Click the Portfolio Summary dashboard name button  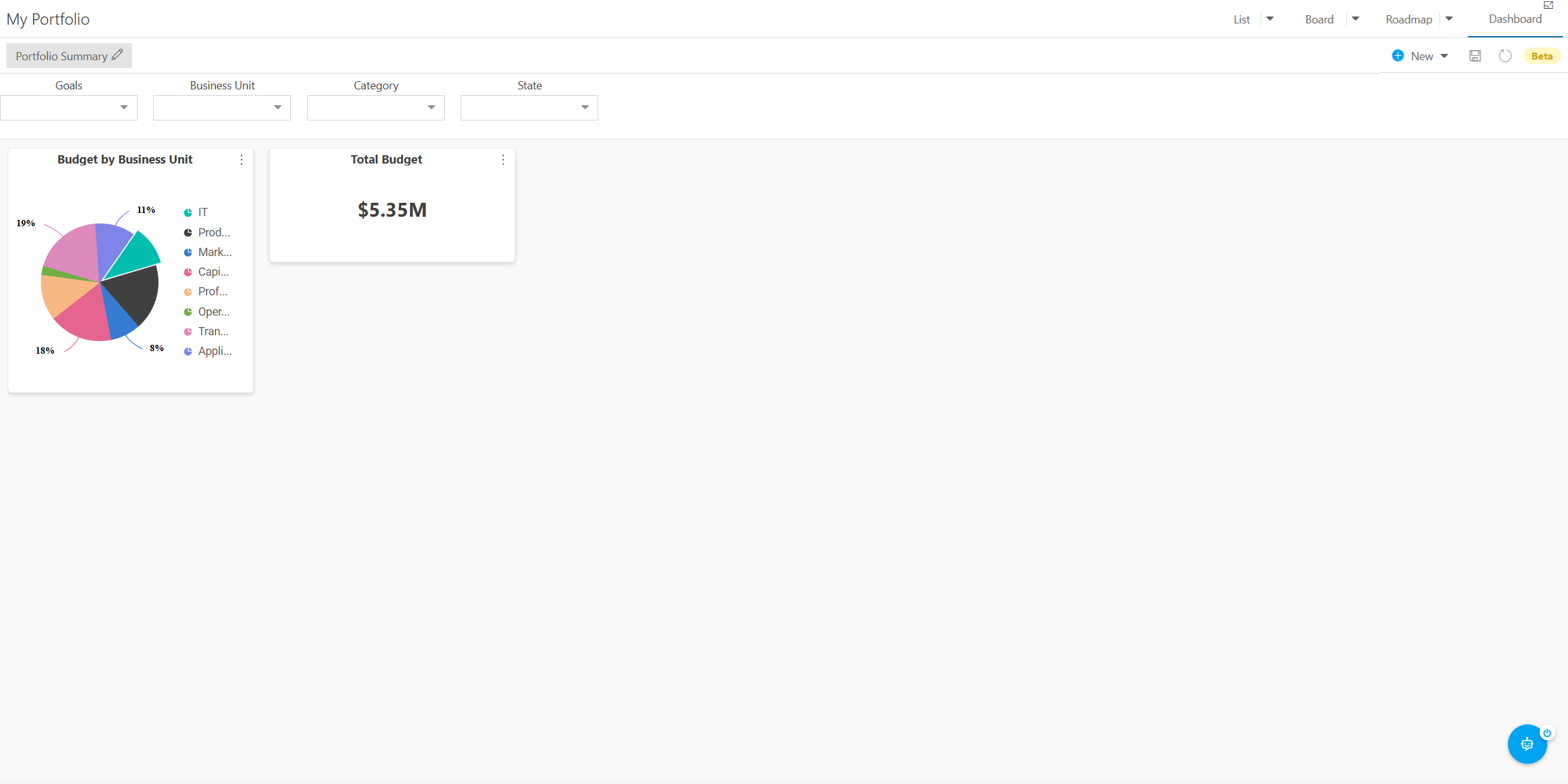tap(68, 56)
